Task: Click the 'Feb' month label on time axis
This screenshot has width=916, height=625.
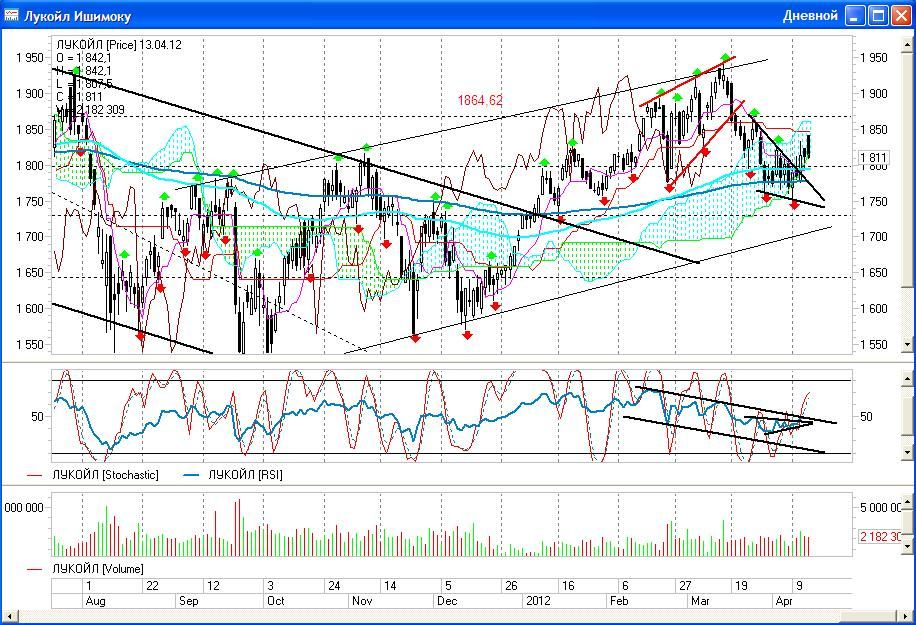Action: point(619,601)
